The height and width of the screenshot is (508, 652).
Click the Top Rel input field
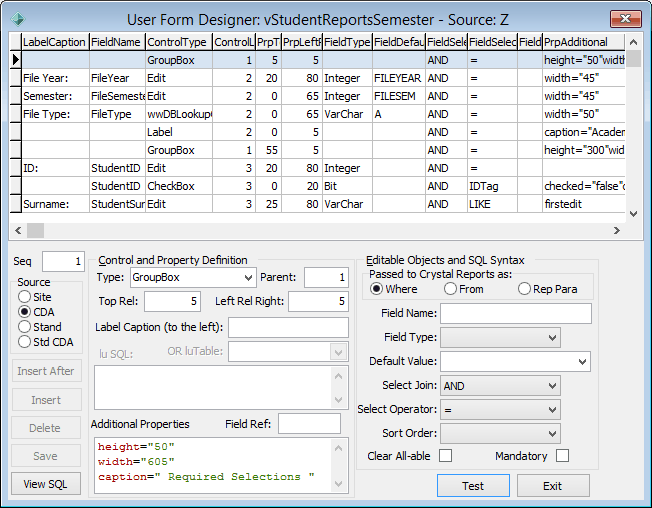pyautogui.click(x=173, y=301)
